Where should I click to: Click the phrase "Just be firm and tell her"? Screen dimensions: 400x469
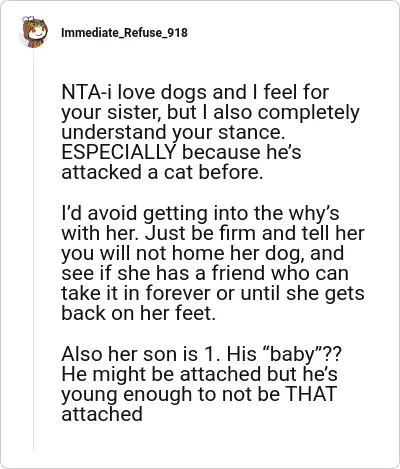(x=255, y=233)
